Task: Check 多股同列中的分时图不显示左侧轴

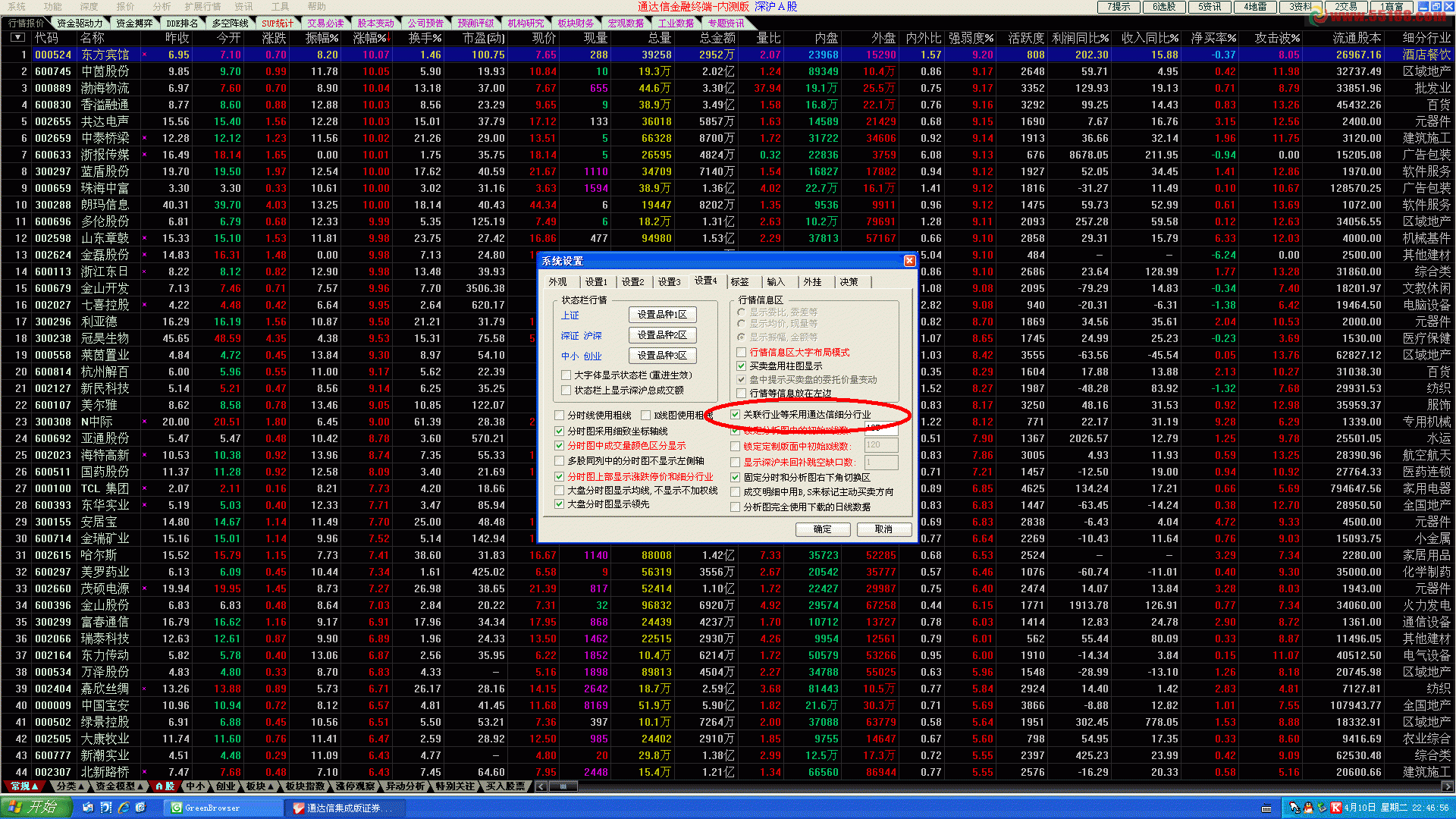Action: click(560, 460)
